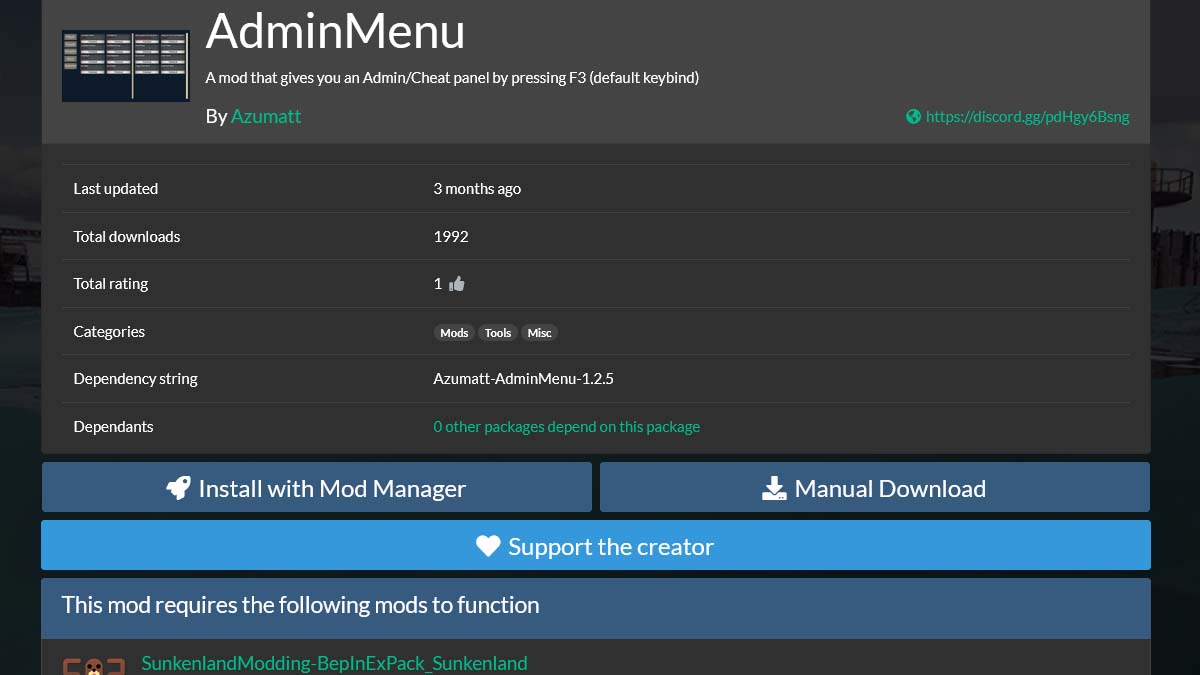
Task: Click the thumbs up rating icon
Action: point(456,283)
